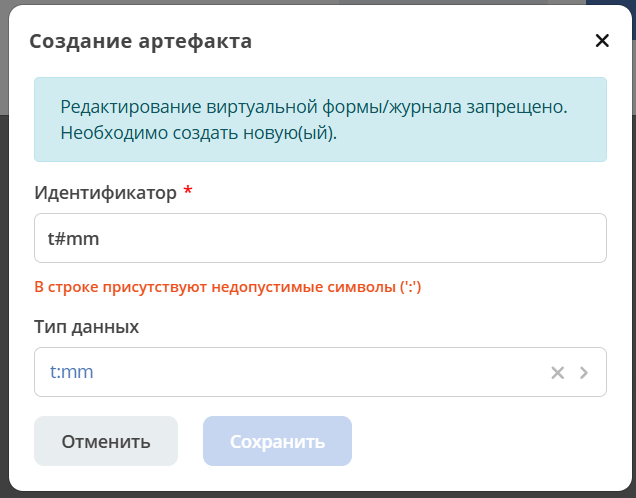Close the "Создание артефакта" dialog
This screenshot has height=498, width=636.
[x=602, y=41]
